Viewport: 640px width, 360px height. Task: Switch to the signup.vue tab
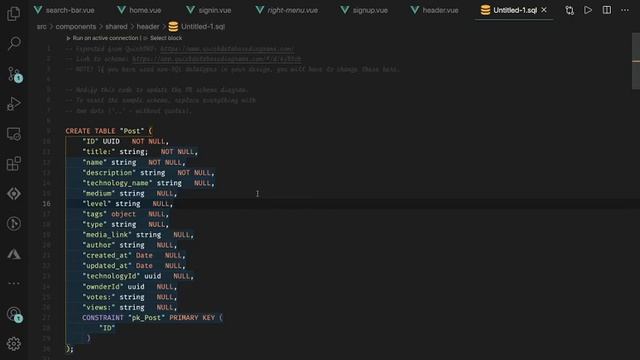click(364, 10)
